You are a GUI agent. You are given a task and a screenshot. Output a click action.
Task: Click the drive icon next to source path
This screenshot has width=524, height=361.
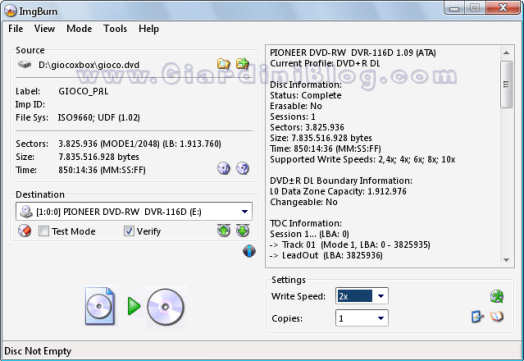click(x=24, y=64)
